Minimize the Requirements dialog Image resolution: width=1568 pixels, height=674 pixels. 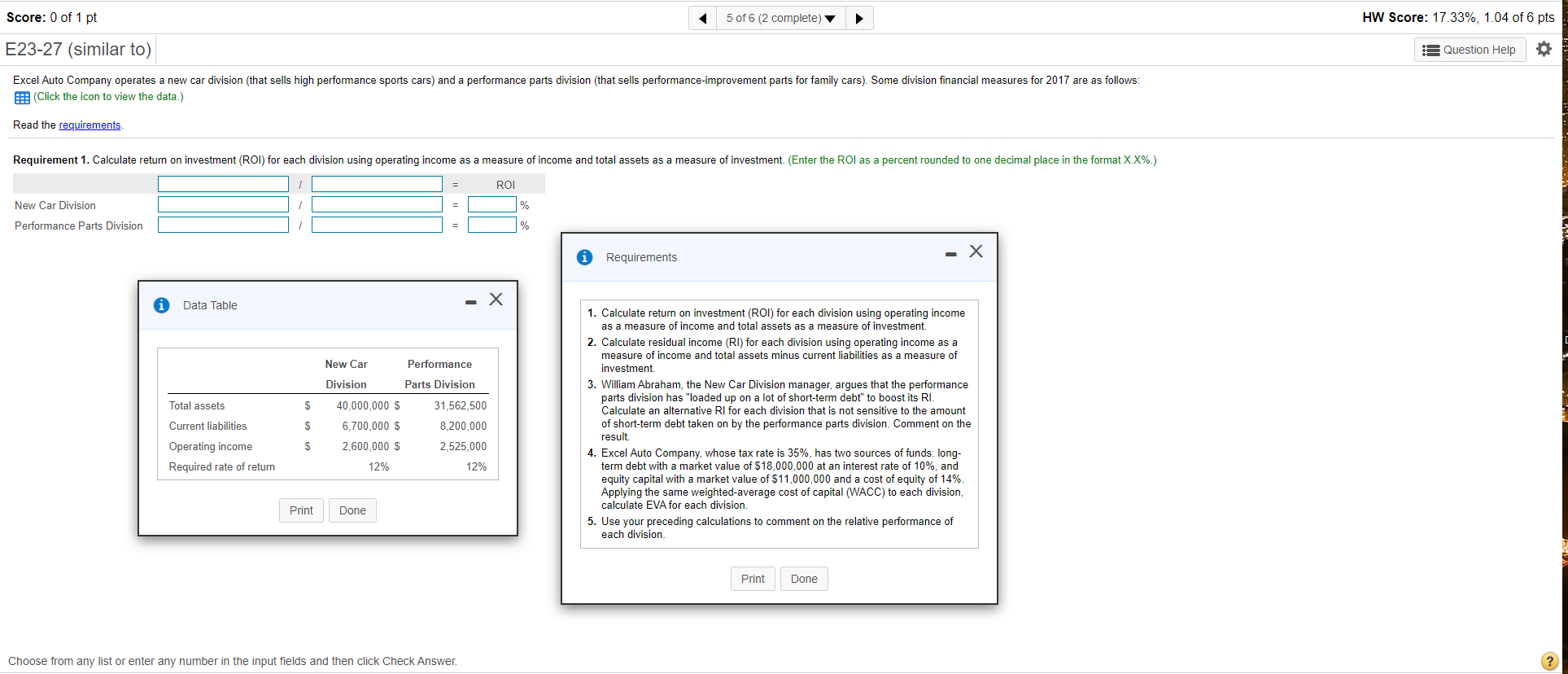click(950, 255)
